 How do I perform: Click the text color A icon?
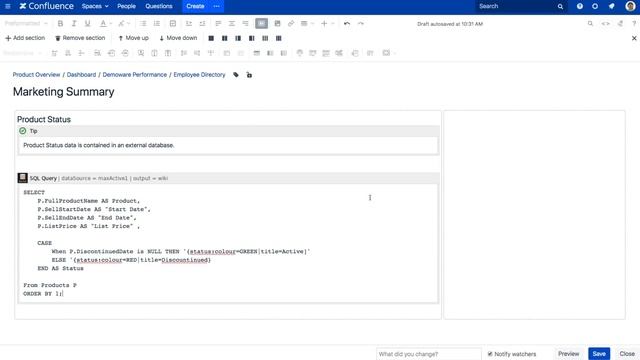pyautogui.click(x=103, y=24)
